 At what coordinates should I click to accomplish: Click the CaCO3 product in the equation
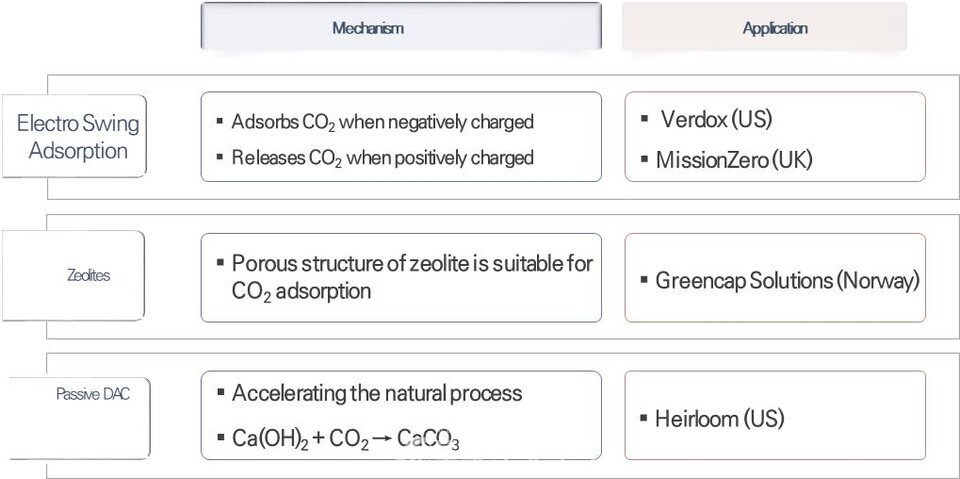pyautogui.click(x=428, y=438)
